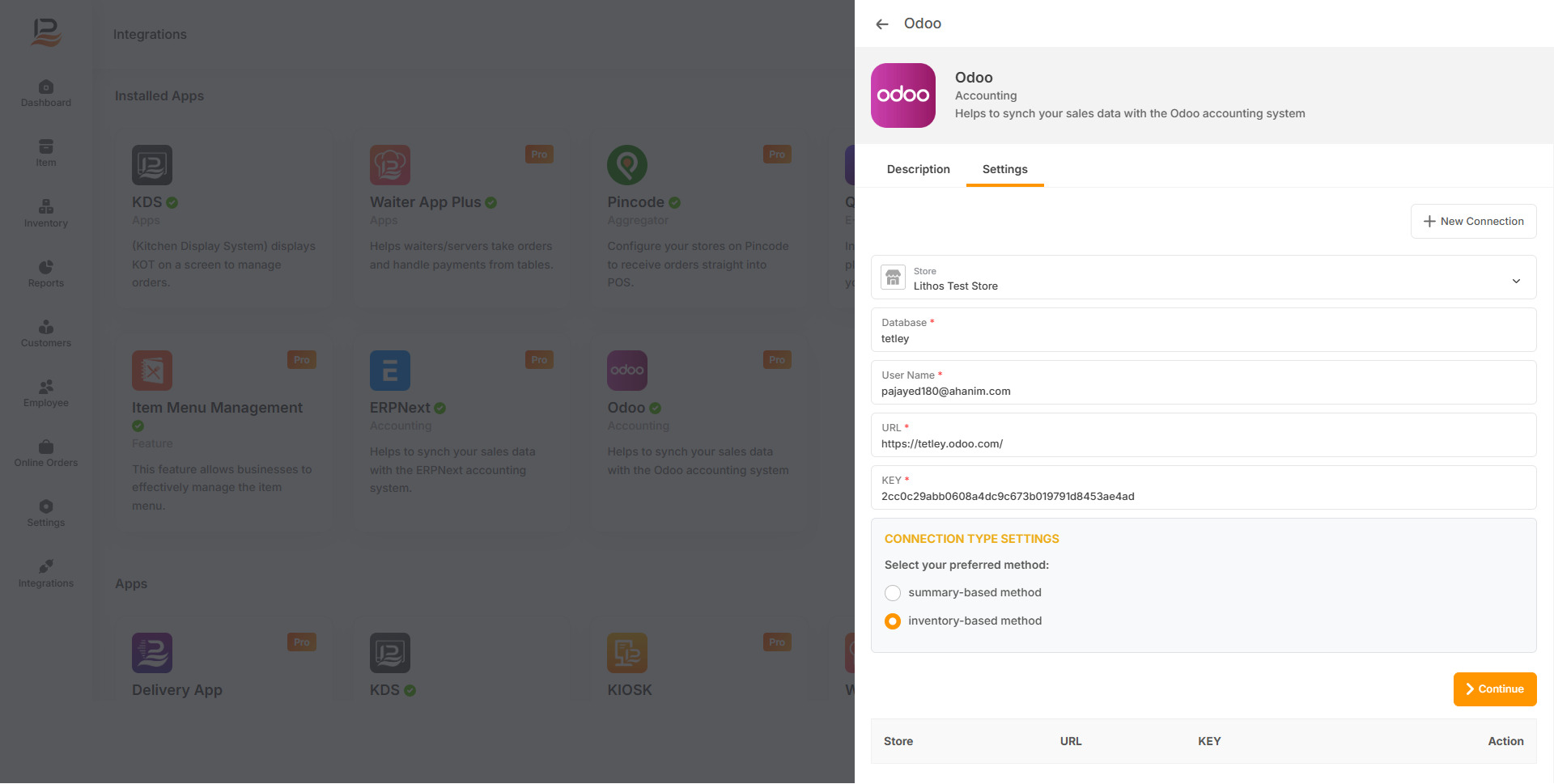Click the KDS icon in the Apps section
The height and width of the screenshot is (784, 1554).
point(390,653)
